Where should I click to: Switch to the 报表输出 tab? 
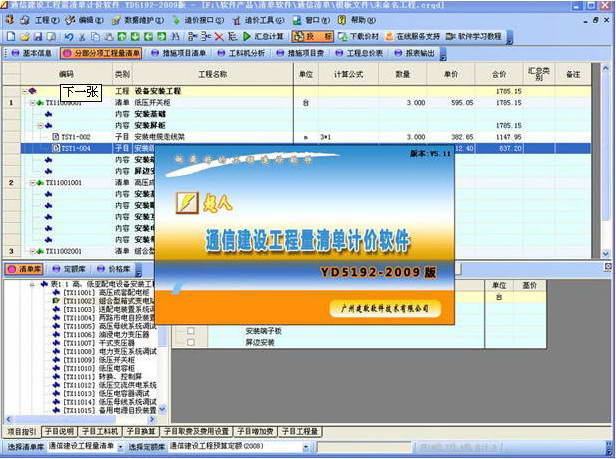pyautogui.click(x=415, y=53)
